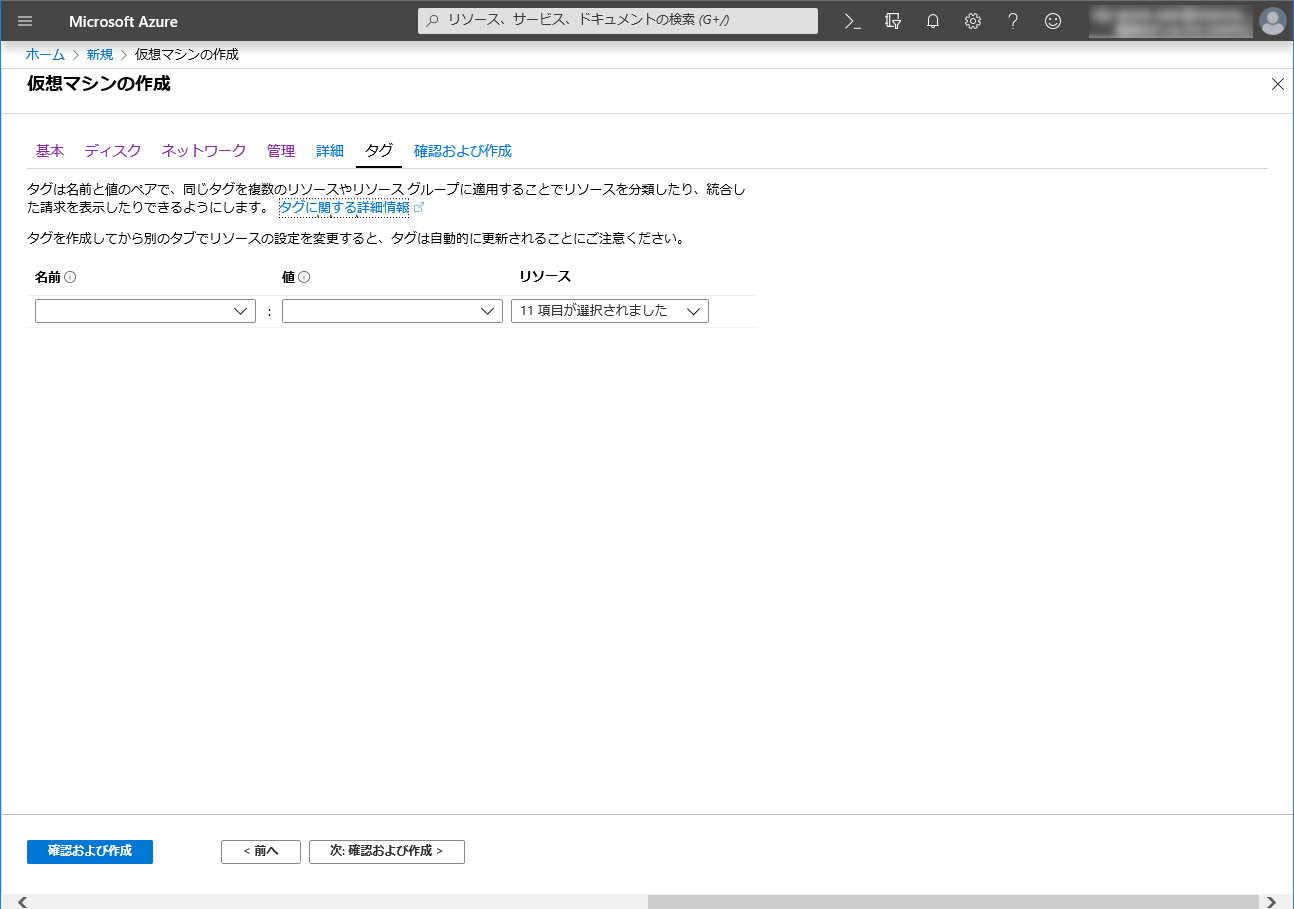The image size is (1294, 909).
Task: Switch to the ディスク tab
Action: pyautogui.click(x=113, y=151)
